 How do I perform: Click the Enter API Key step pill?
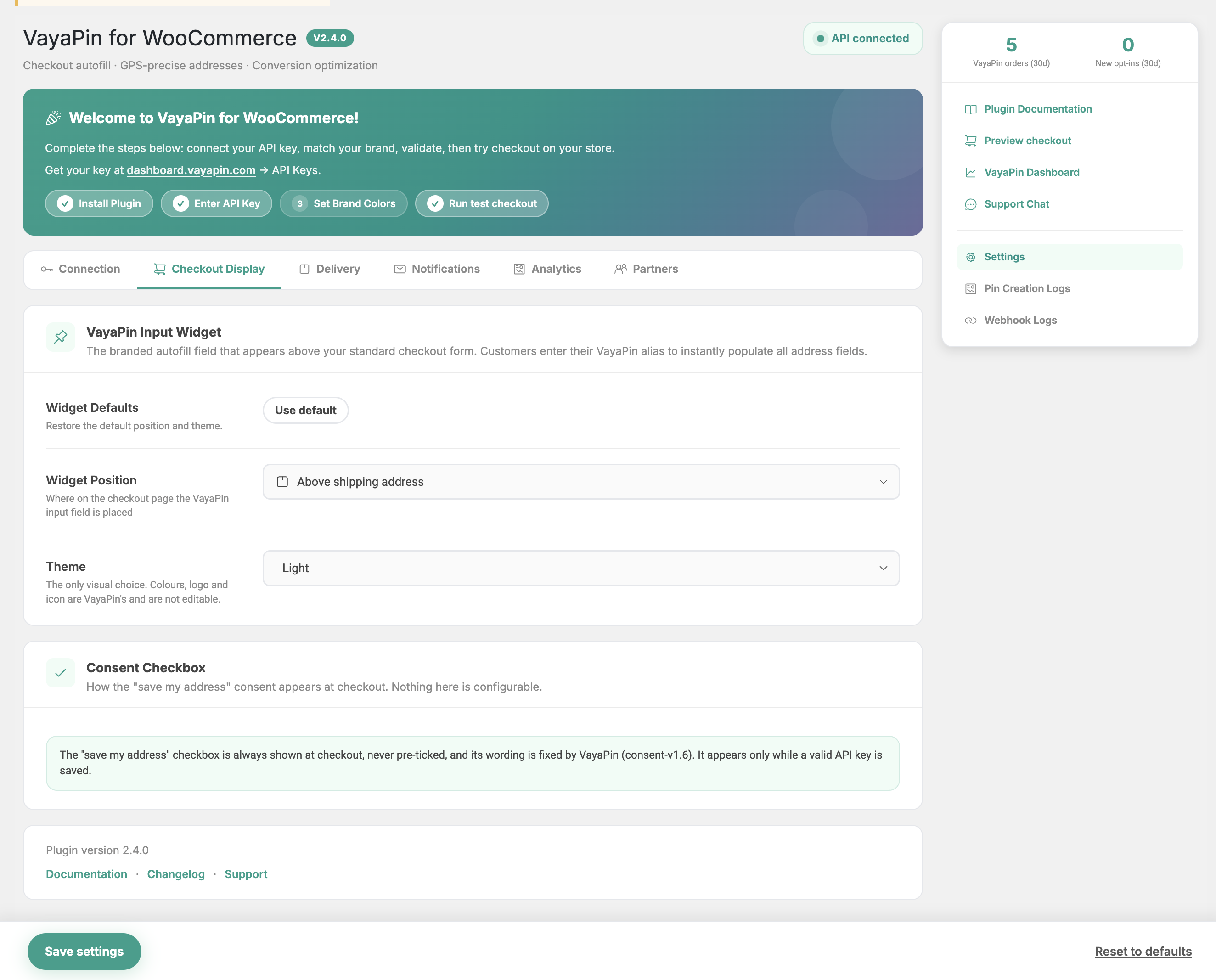click(216, 204)
